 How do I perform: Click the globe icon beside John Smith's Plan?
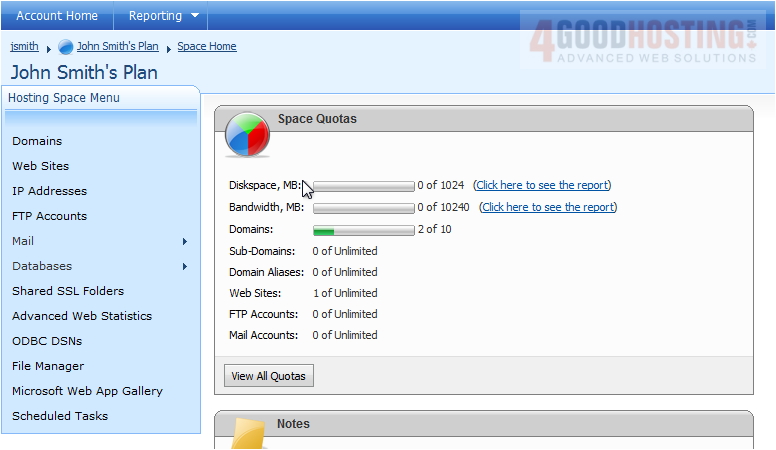click(x=66, y=47)
